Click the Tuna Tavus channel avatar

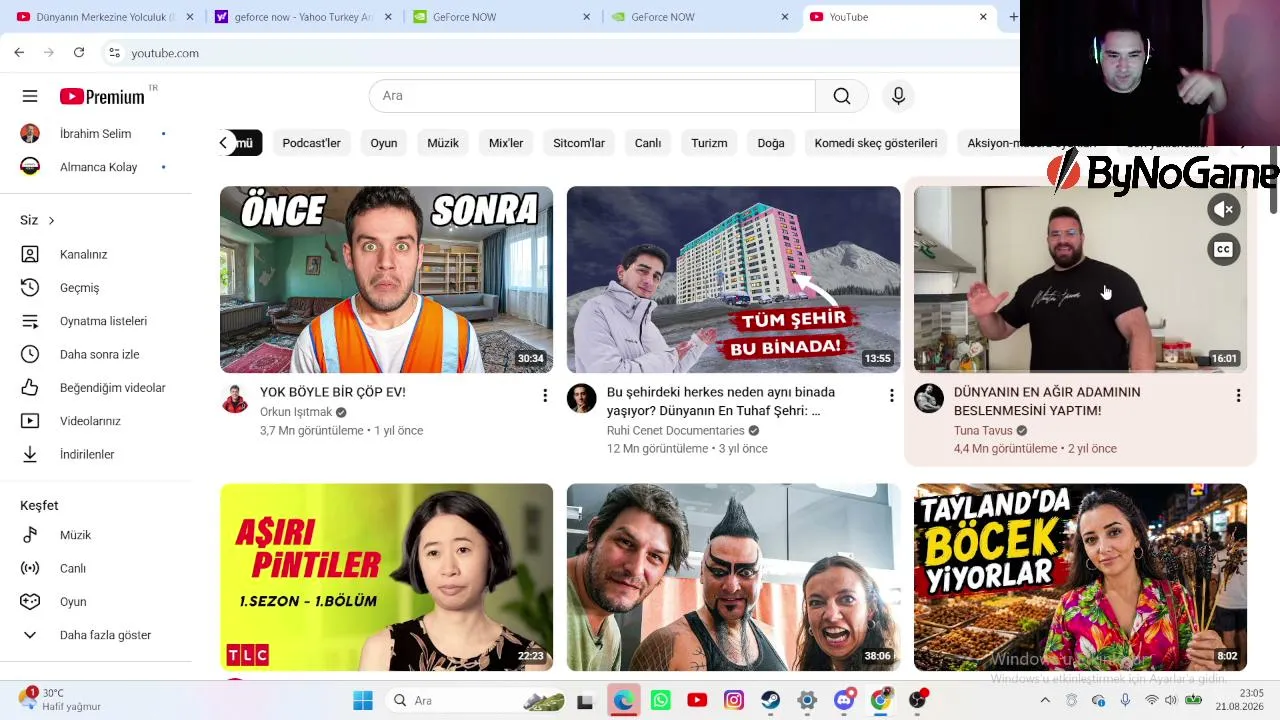[x=928, y=399]
